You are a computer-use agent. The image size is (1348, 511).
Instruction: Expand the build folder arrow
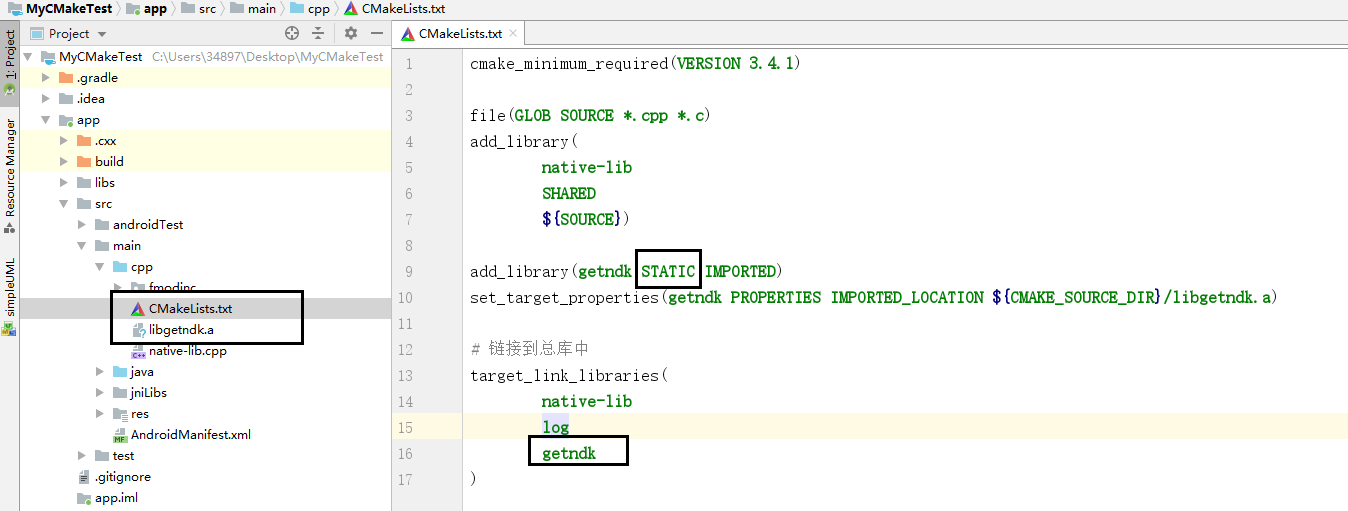click(64, 161)
